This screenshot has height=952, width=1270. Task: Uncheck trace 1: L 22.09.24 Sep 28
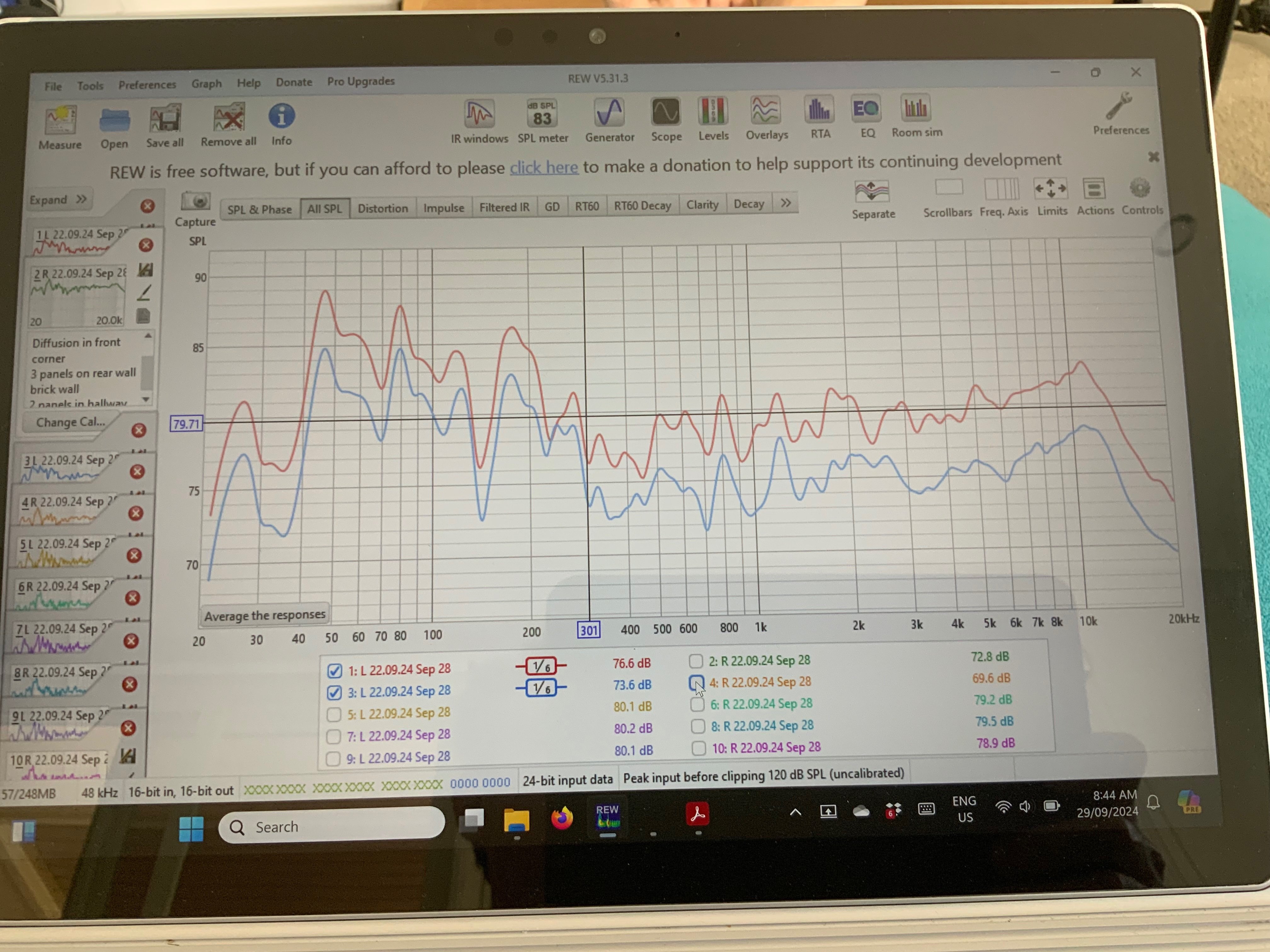pyautogui.click(x=335, y=670)
